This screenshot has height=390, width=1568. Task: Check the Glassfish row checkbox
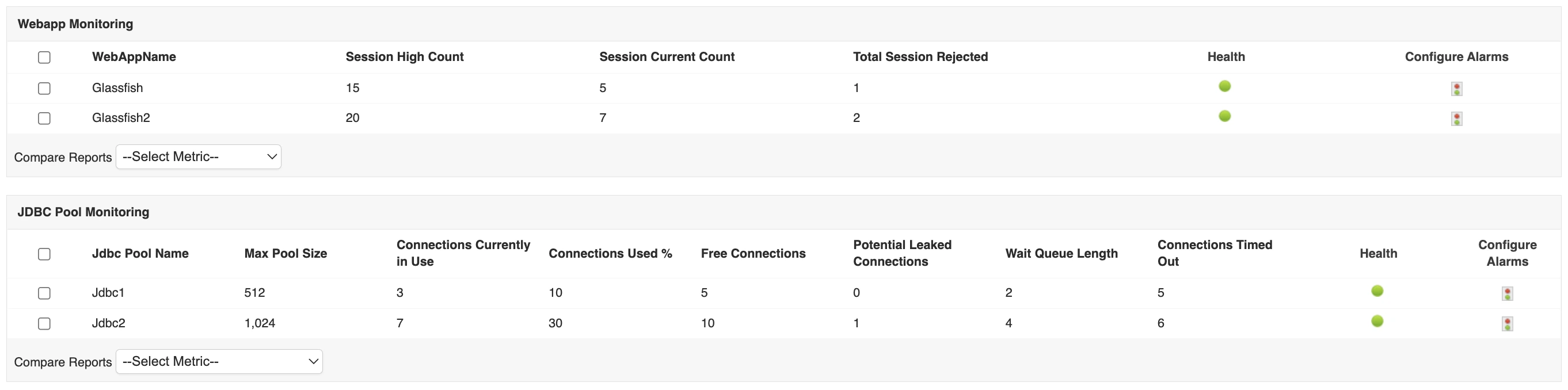pyautogui.click(x=44, y=88)
